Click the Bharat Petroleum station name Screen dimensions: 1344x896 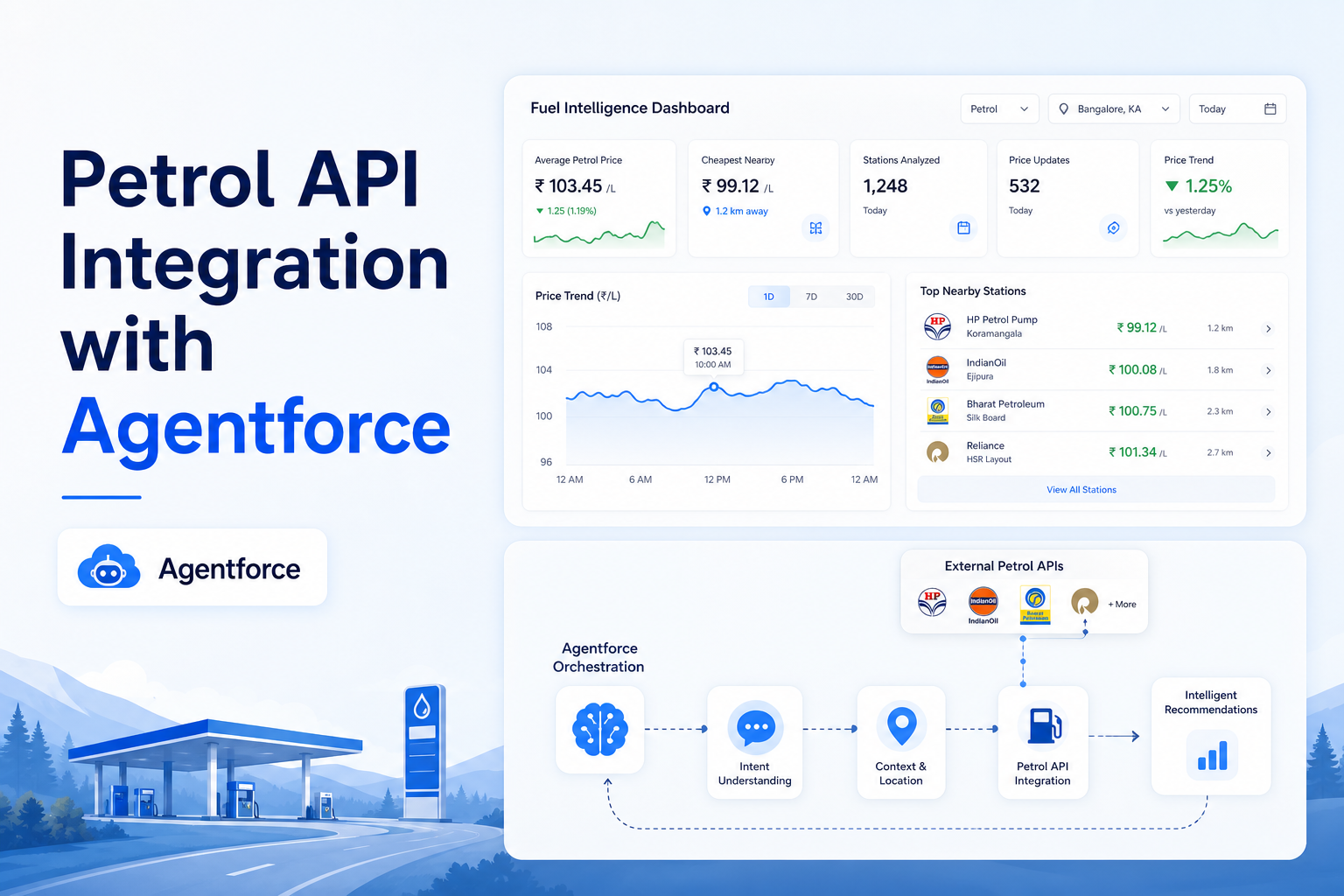(1005, 403)
